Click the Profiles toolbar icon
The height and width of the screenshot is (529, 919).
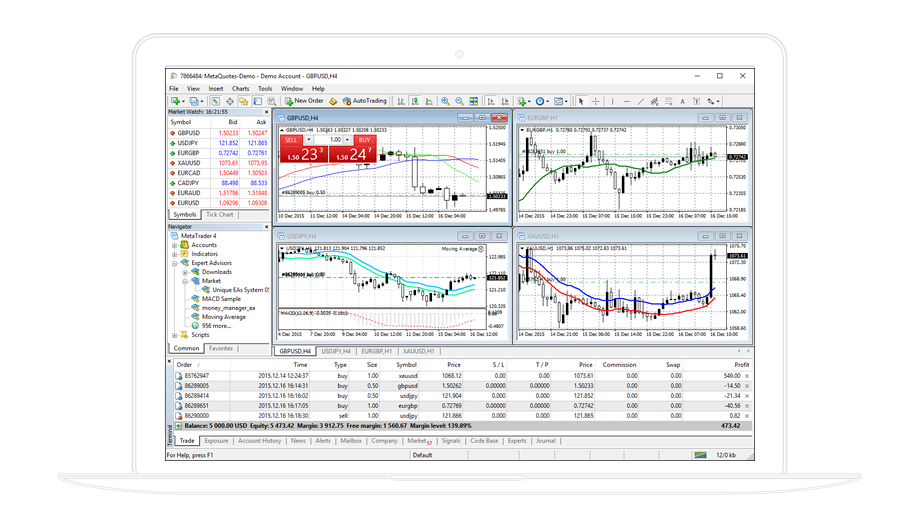[x=194, y=101]
